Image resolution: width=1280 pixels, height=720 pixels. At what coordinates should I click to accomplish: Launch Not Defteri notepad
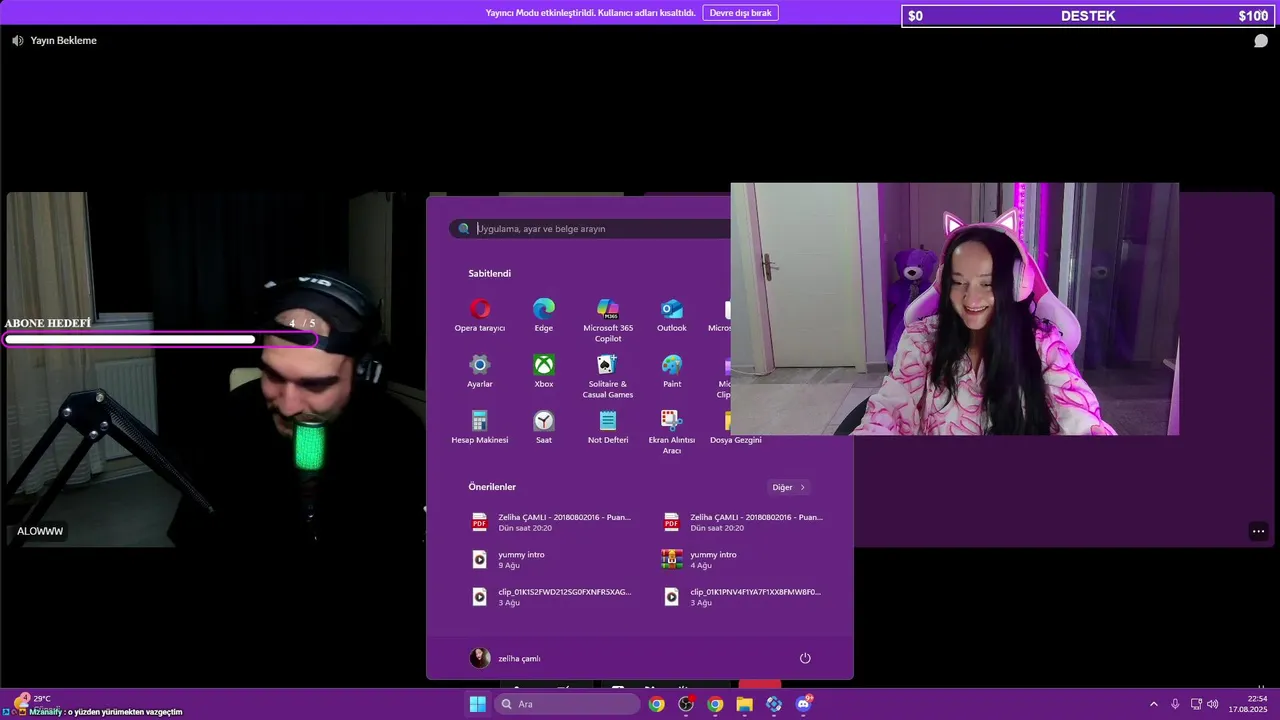(608, 427)
